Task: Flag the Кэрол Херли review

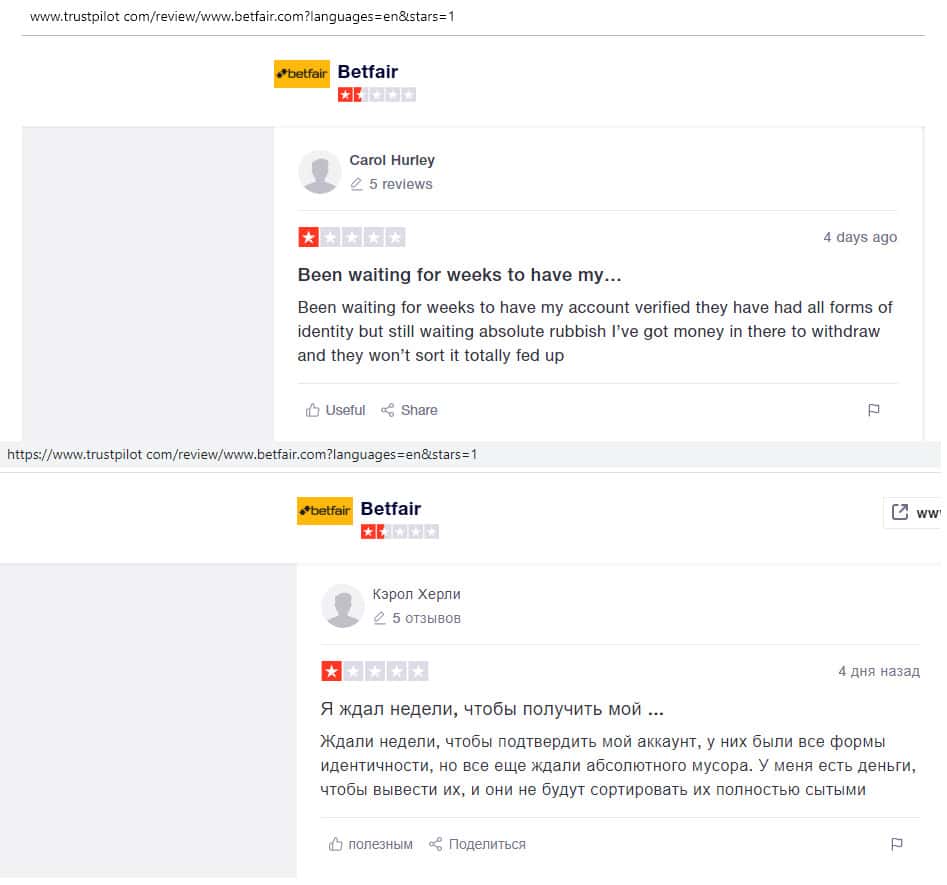Action: point(896,844)
